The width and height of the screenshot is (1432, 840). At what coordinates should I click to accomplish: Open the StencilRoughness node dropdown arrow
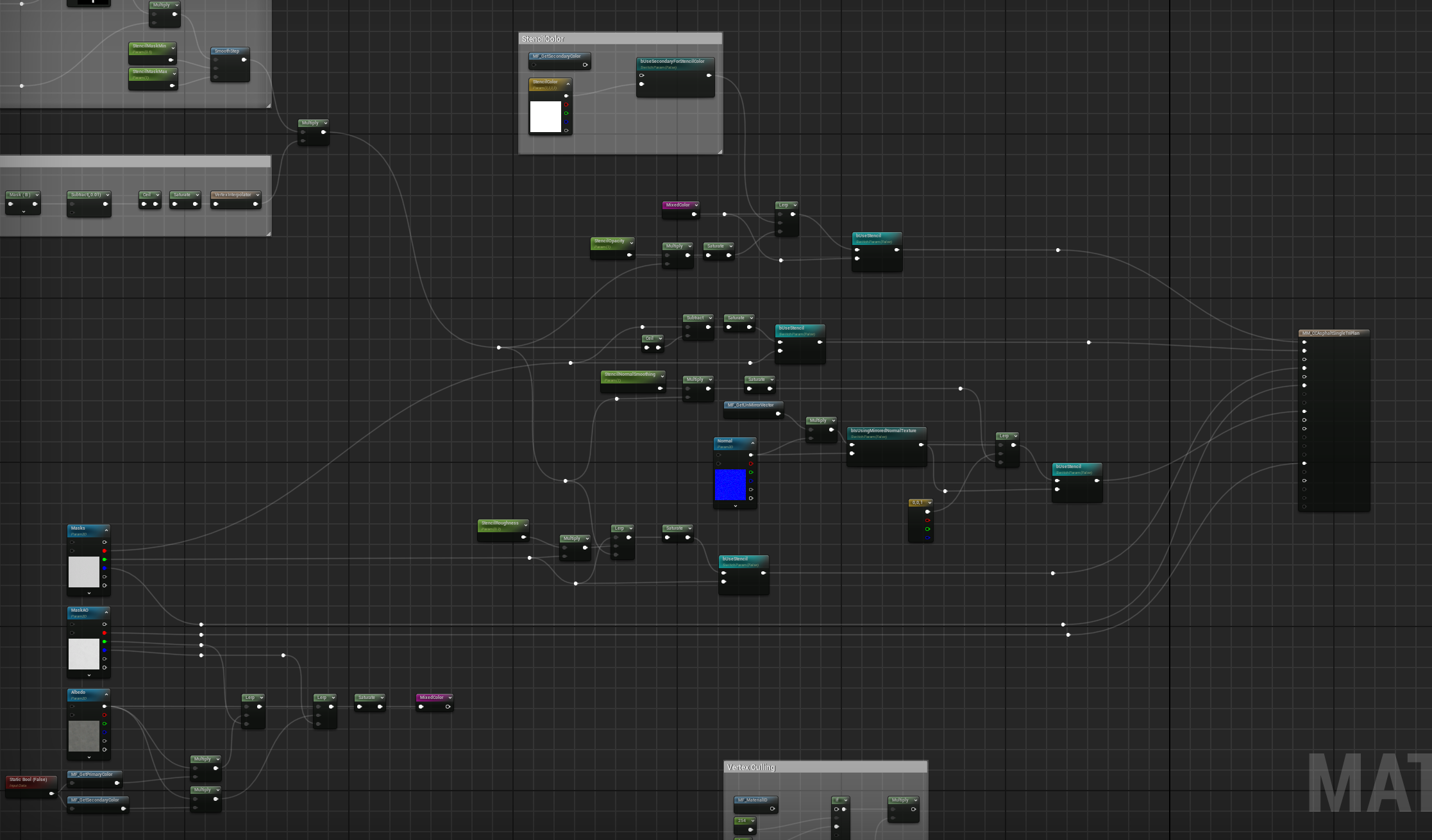(525, 525)
